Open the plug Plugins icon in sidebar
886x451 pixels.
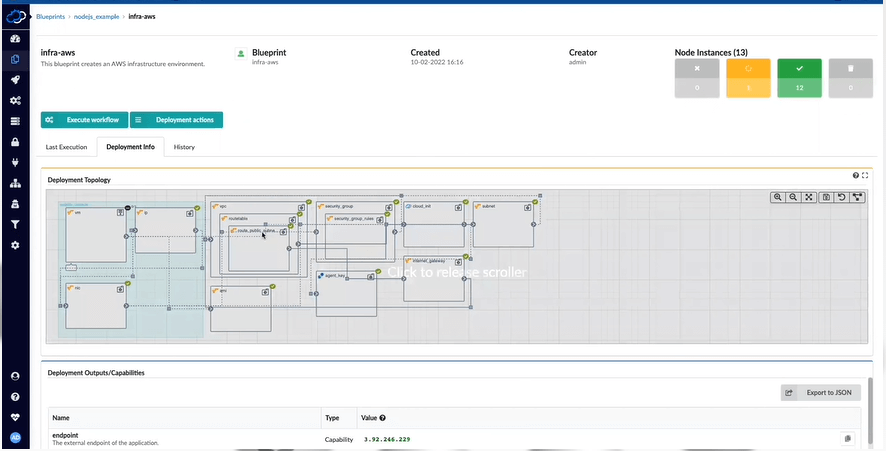(x=15, y=162)
